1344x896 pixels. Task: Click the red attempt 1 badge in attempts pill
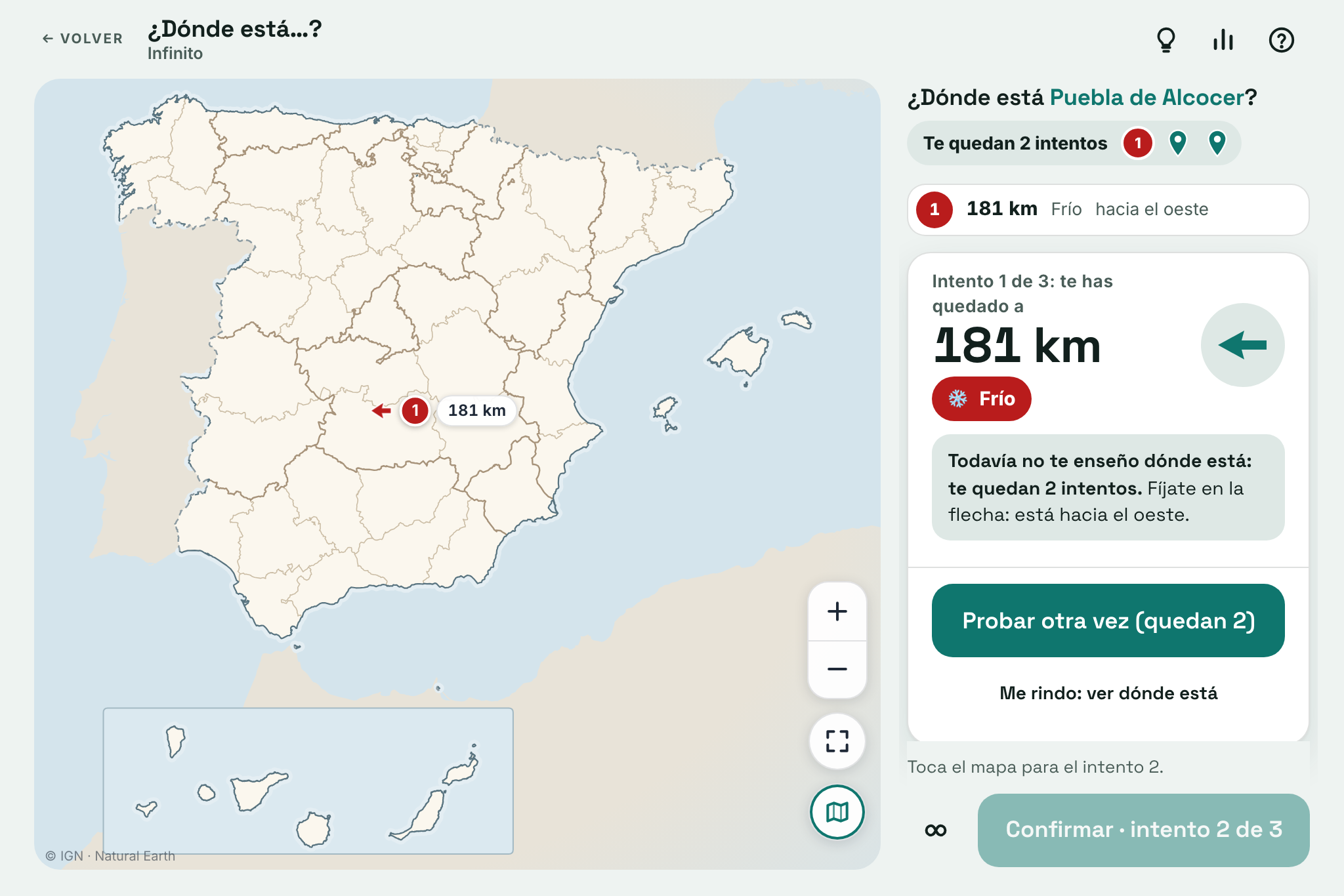click(1138, 143)
